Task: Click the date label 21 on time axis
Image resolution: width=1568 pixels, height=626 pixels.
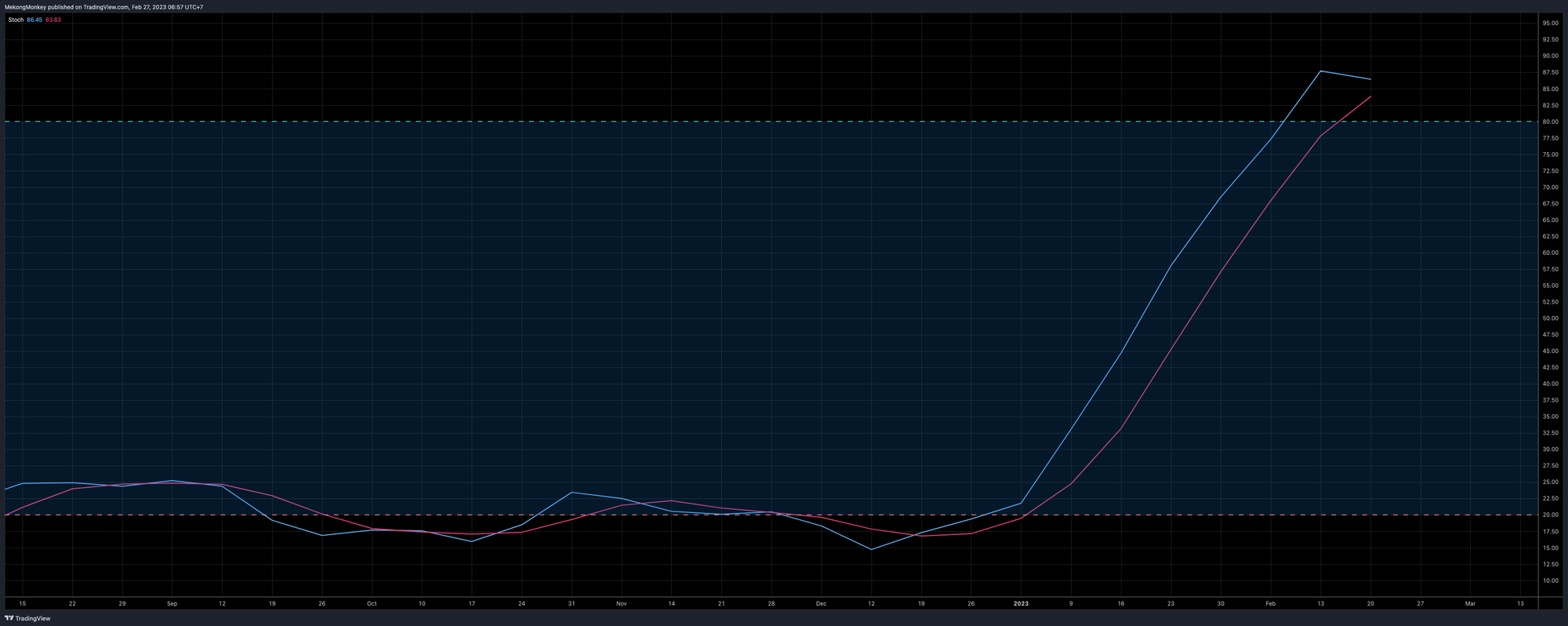Action: 721,604
